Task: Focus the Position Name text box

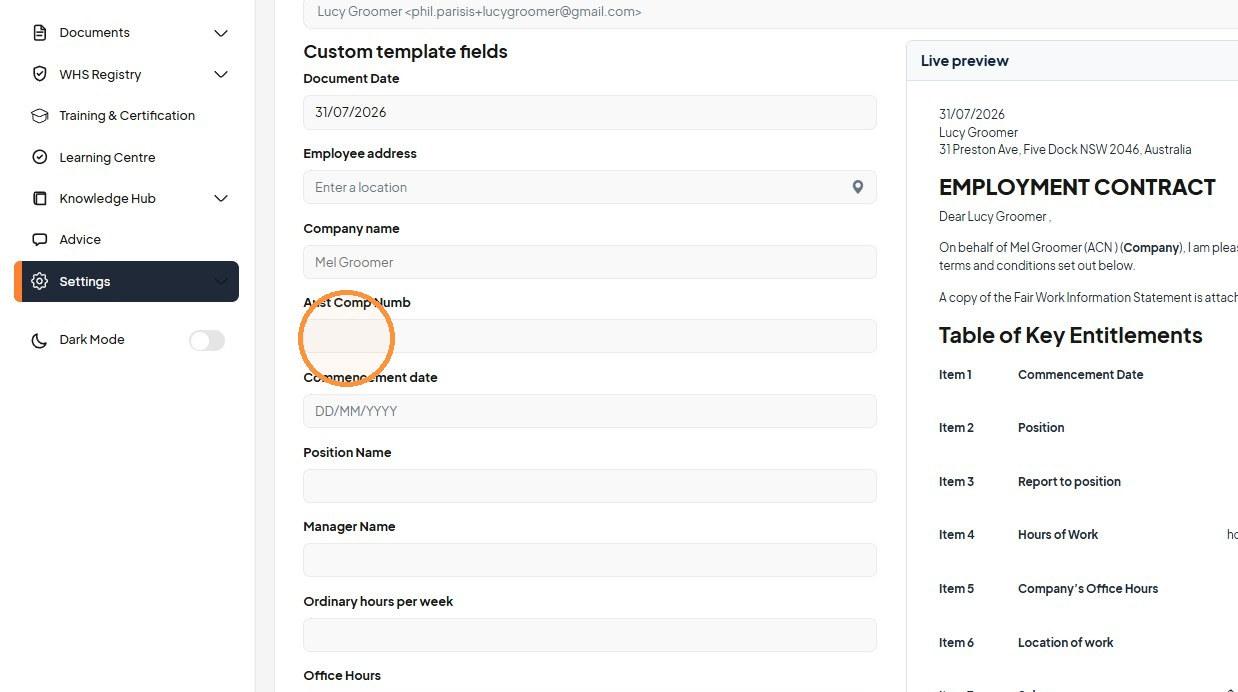Action: pyautogui.click(x=590, y=486)
